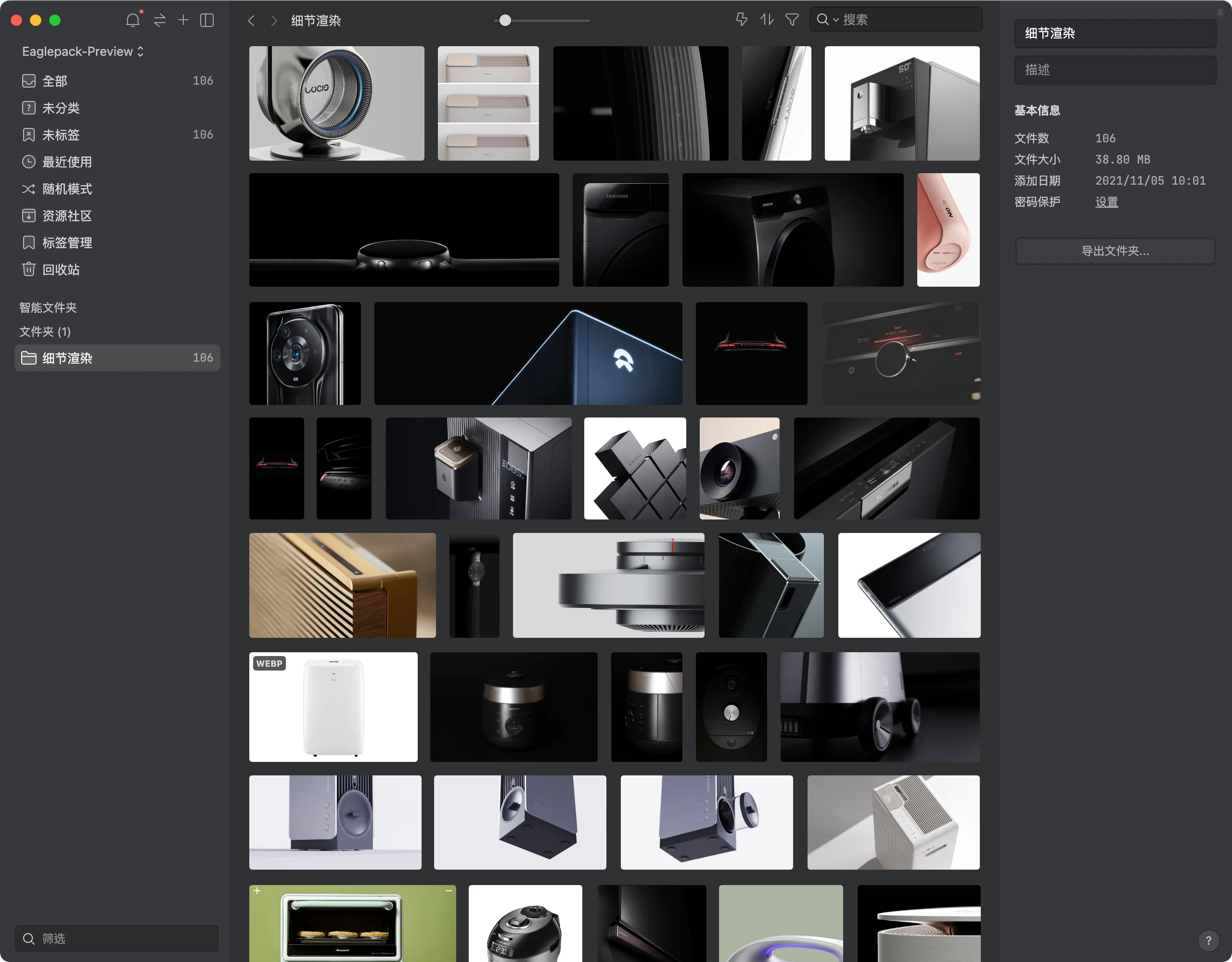Click the 描述 description field
This screenshot has height=962, width=1232.
(1115, 70)
